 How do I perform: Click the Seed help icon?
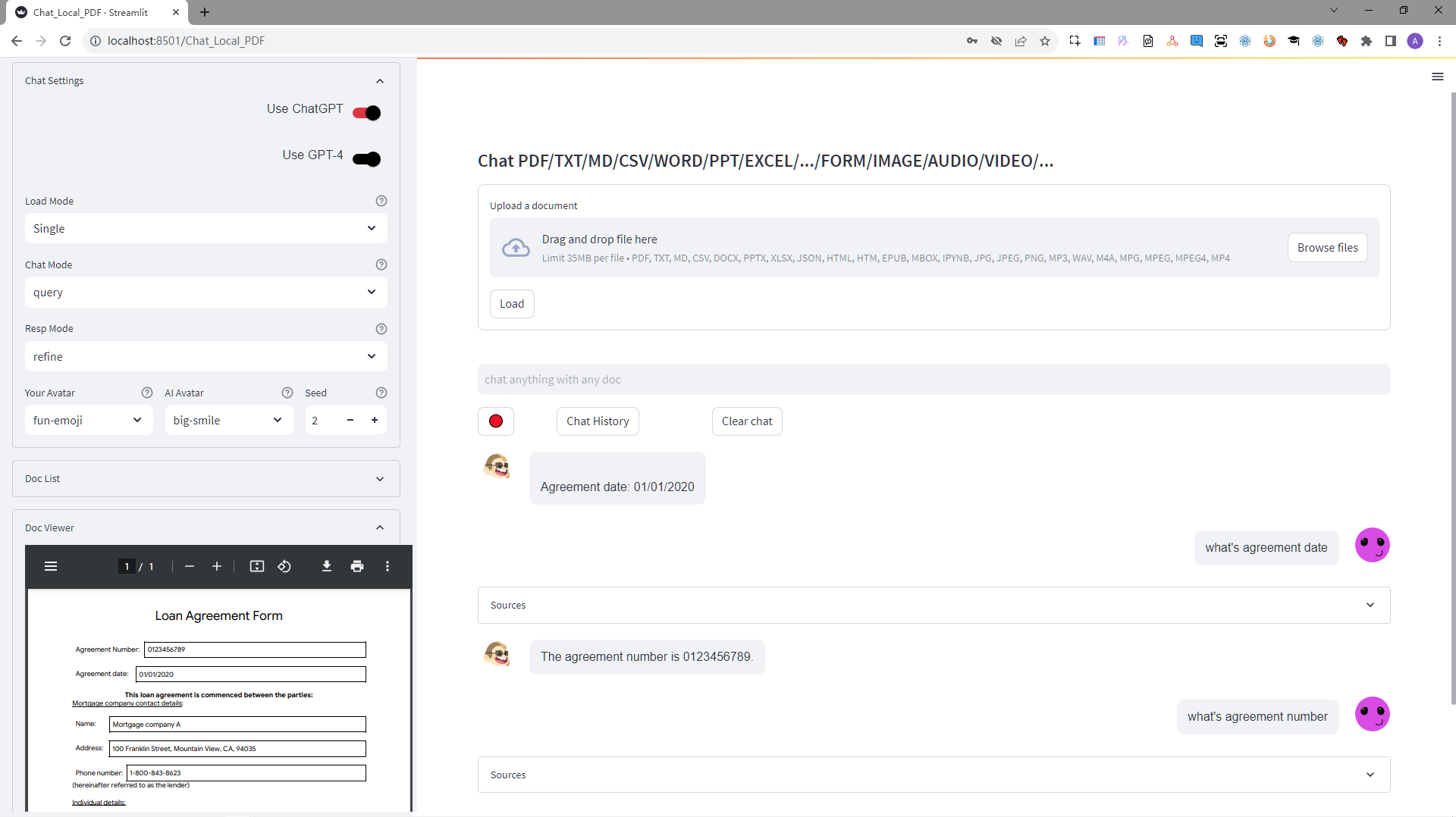click(x=381, y=393)
